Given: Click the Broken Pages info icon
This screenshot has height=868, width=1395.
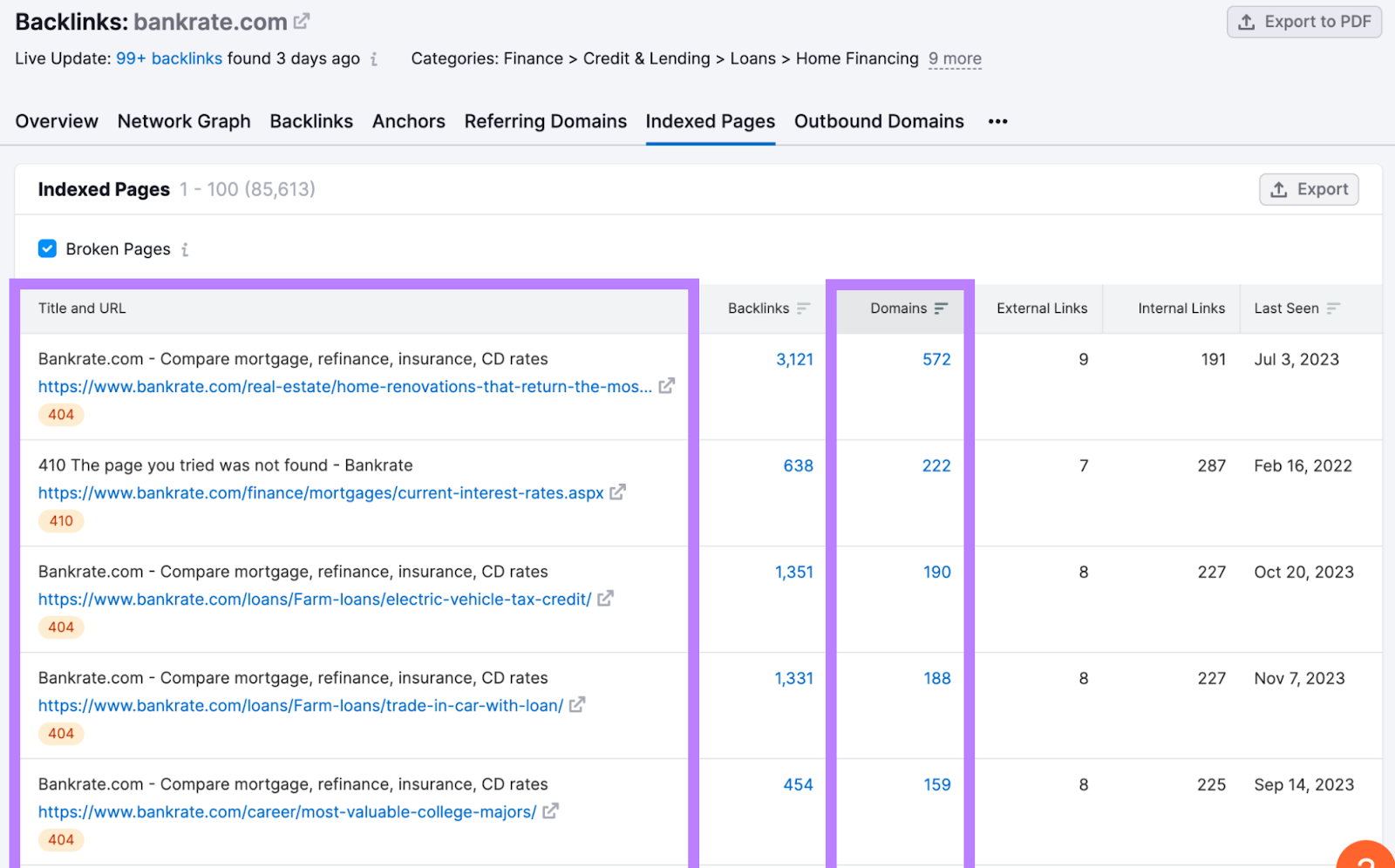Looking at the screenshot, I should tap(185, 250).
